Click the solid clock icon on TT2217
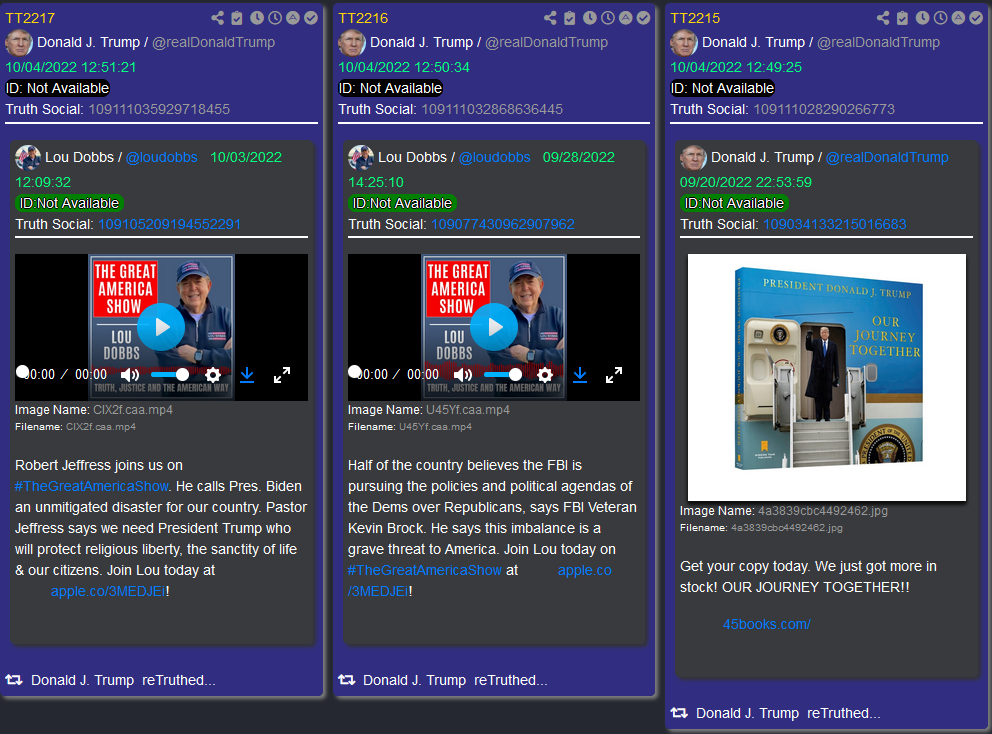This screenshot has width=992, height=734. (257, 18)
